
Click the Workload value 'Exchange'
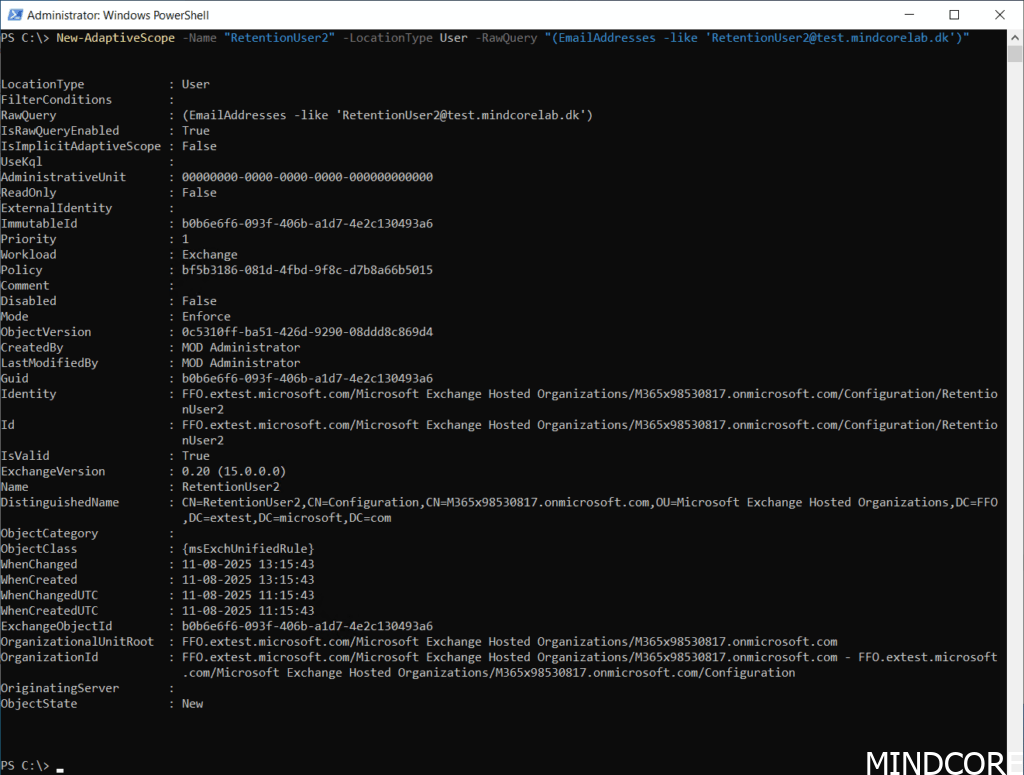point(209,254)
